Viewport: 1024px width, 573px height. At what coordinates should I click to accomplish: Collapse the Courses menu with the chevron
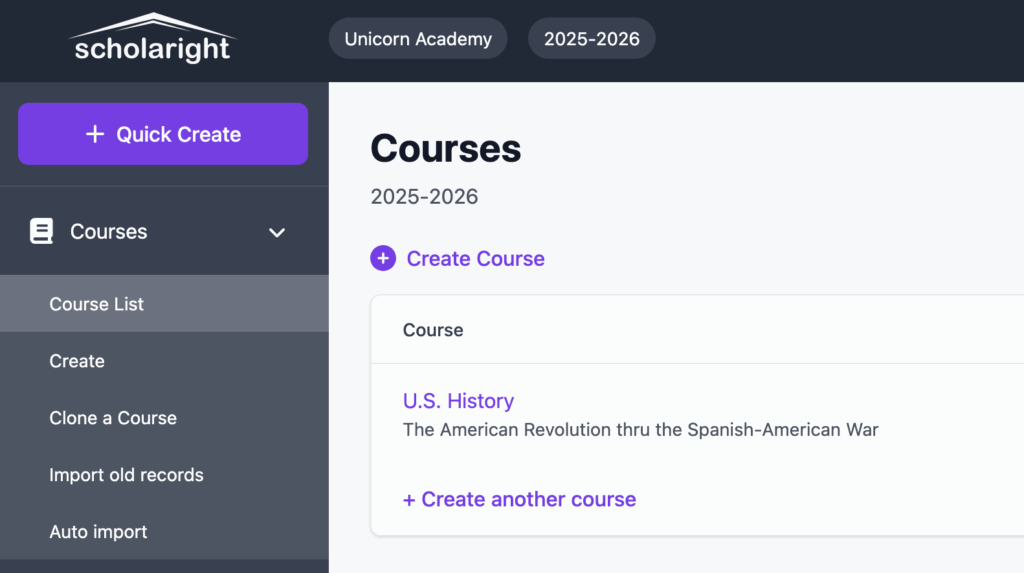click(277, 233)
